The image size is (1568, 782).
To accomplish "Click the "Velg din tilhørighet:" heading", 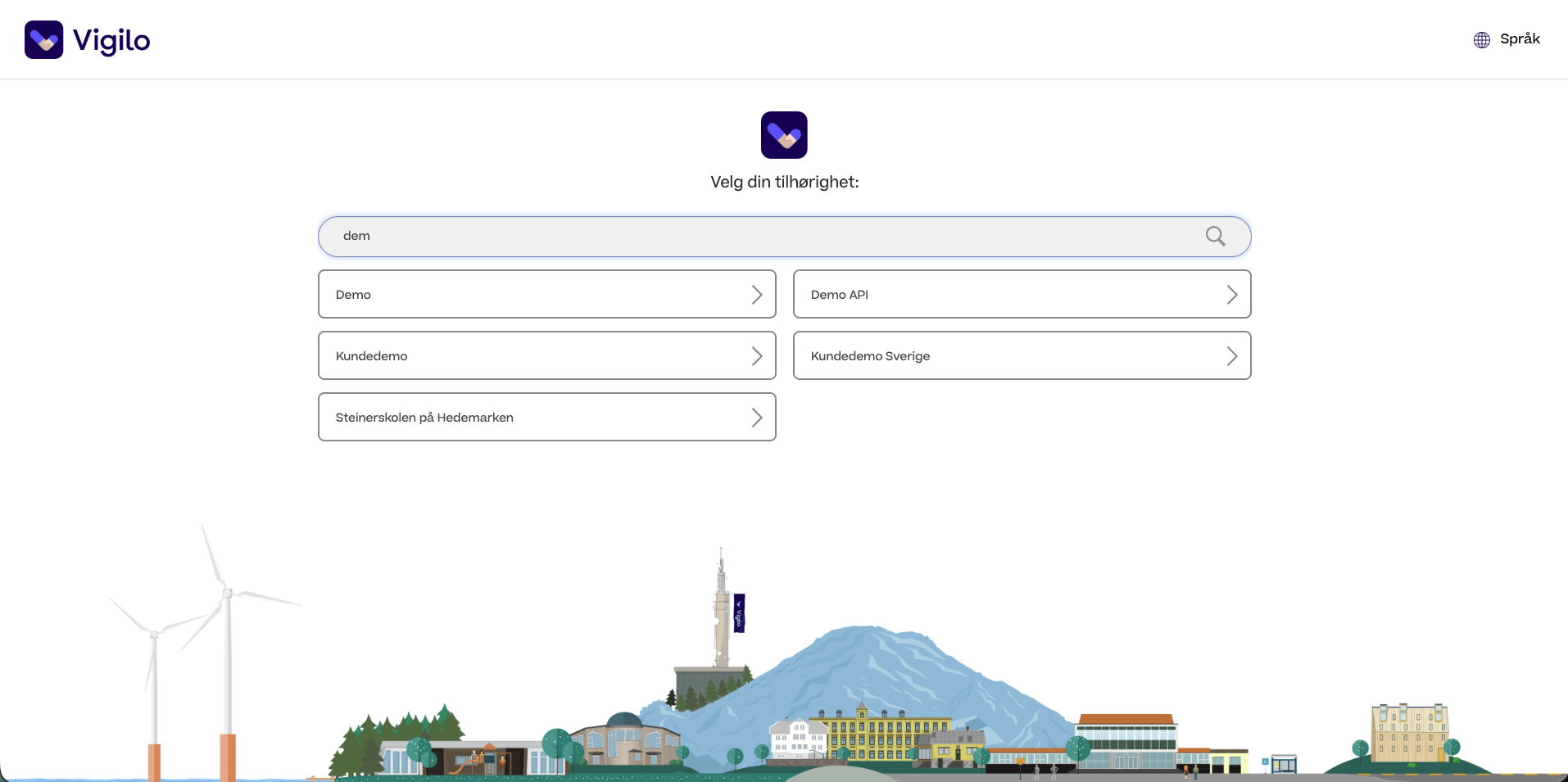I will (785, 182).
